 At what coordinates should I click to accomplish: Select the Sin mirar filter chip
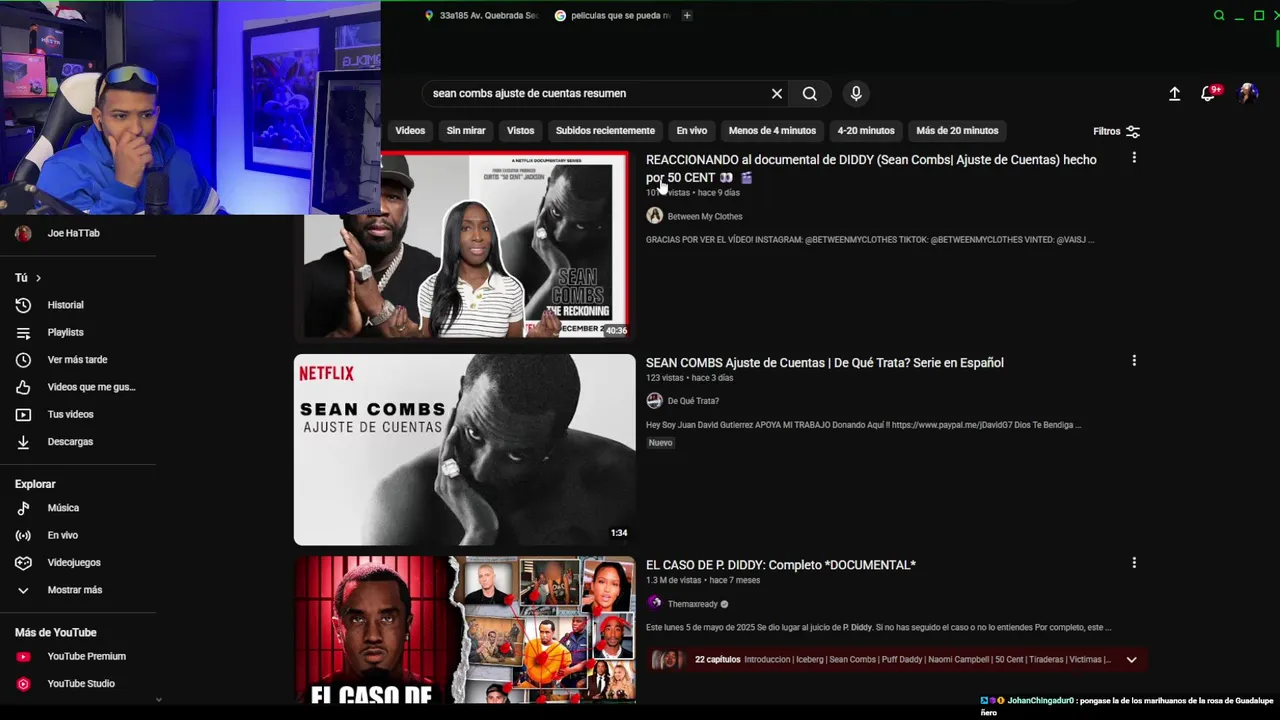tap(466, 130)
